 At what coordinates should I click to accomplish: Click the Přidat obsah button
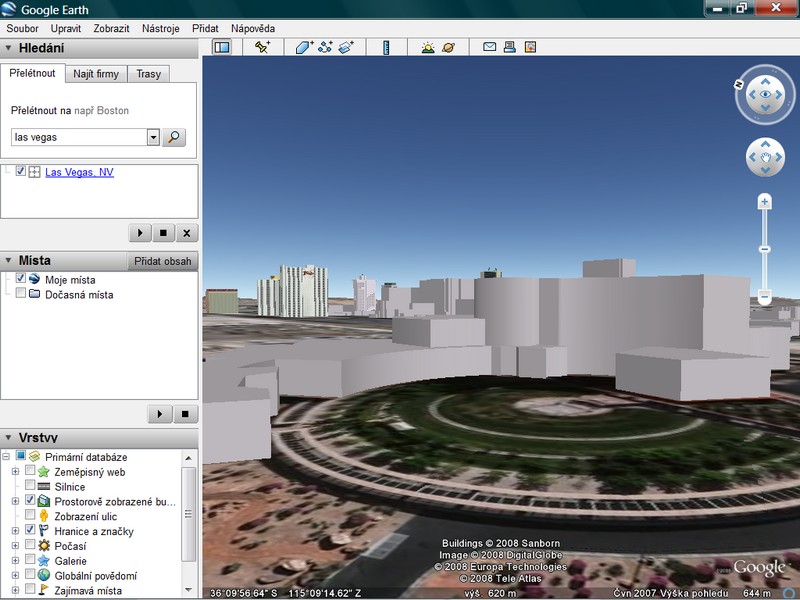click(x=162, y=261)
